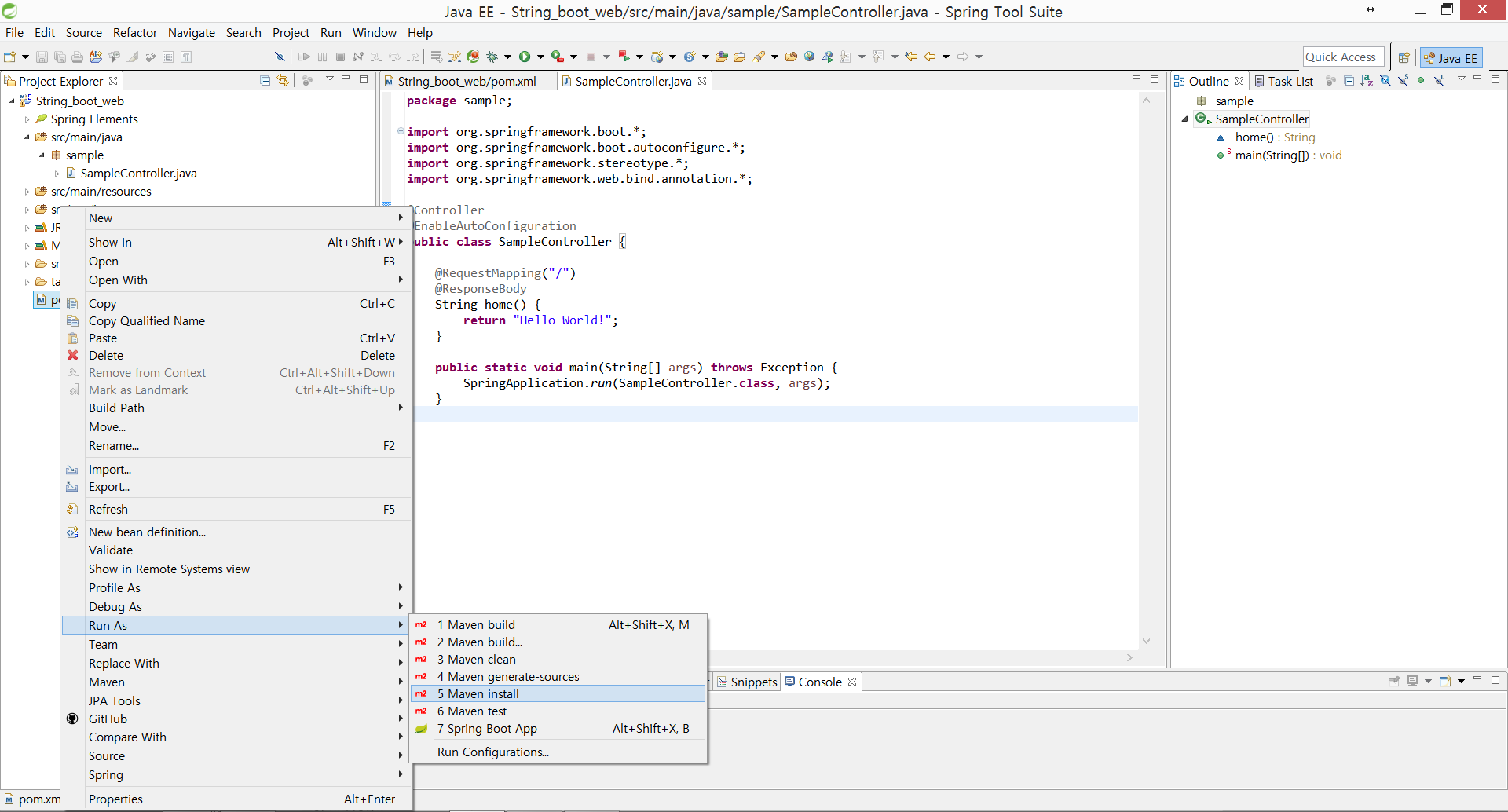Click the Debug bug toolbar icon
The height and width of the screenshot is (812, 1508).
pyautogui.click(x=492, y=57)
